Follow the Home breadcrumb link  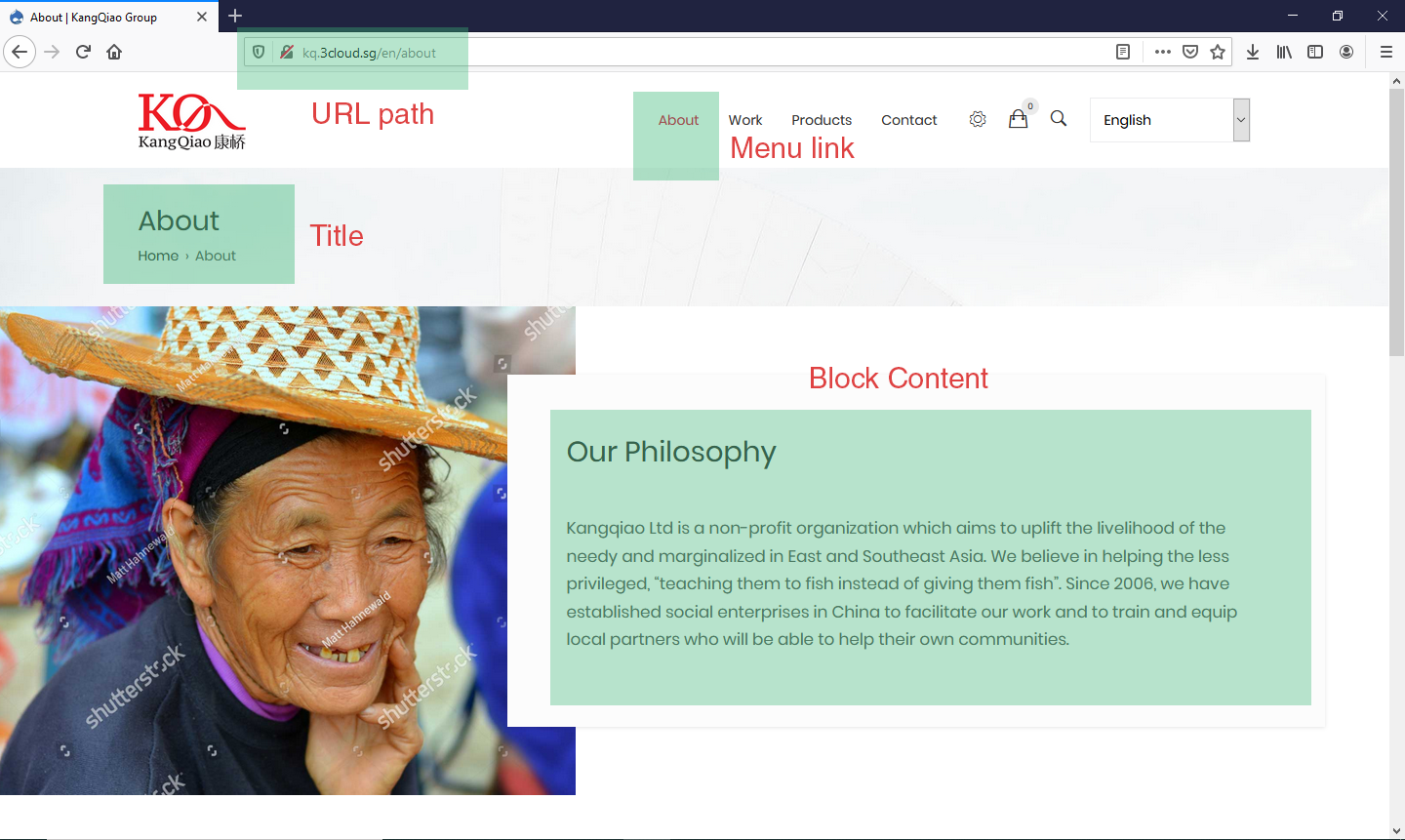158,256
